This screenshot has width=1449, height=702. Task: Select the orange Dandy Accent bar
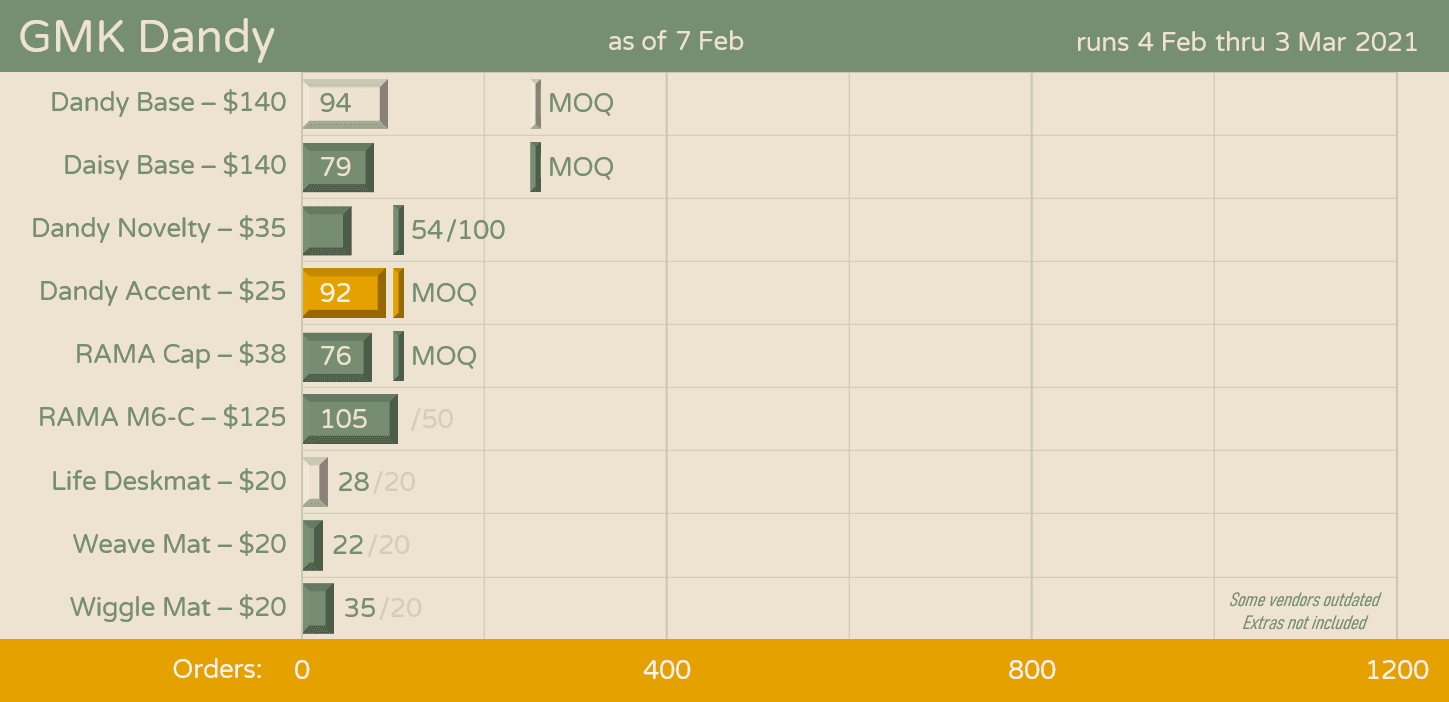[x=343, y=292]
